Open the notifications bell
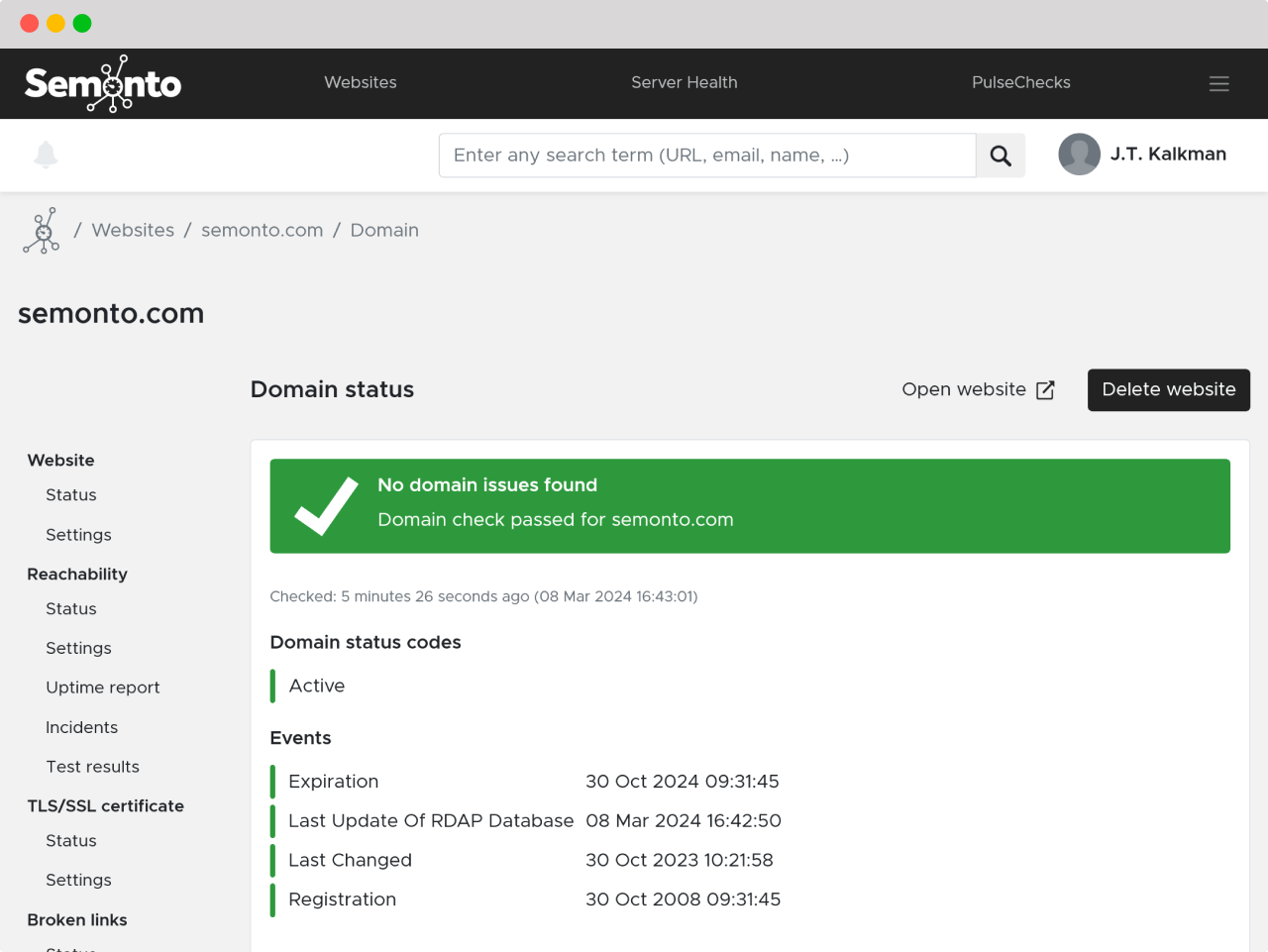Viewport: 1268px width, 952px height. [46, 155]
